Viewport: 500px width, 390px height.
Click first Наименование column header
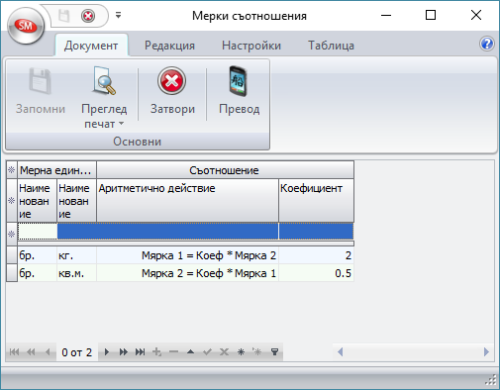click(37, 200)
